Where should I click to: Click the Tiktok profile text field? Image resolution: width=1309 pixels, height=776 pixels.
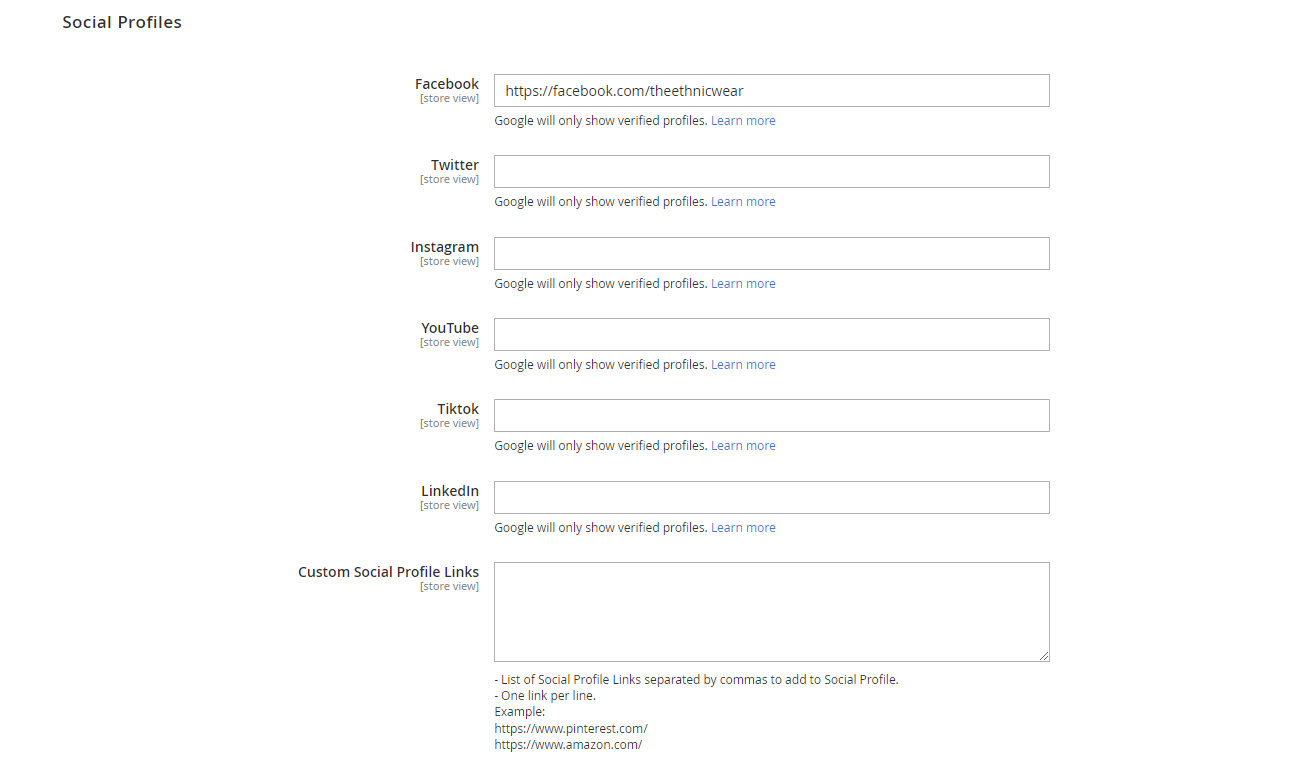coord(771,416)
